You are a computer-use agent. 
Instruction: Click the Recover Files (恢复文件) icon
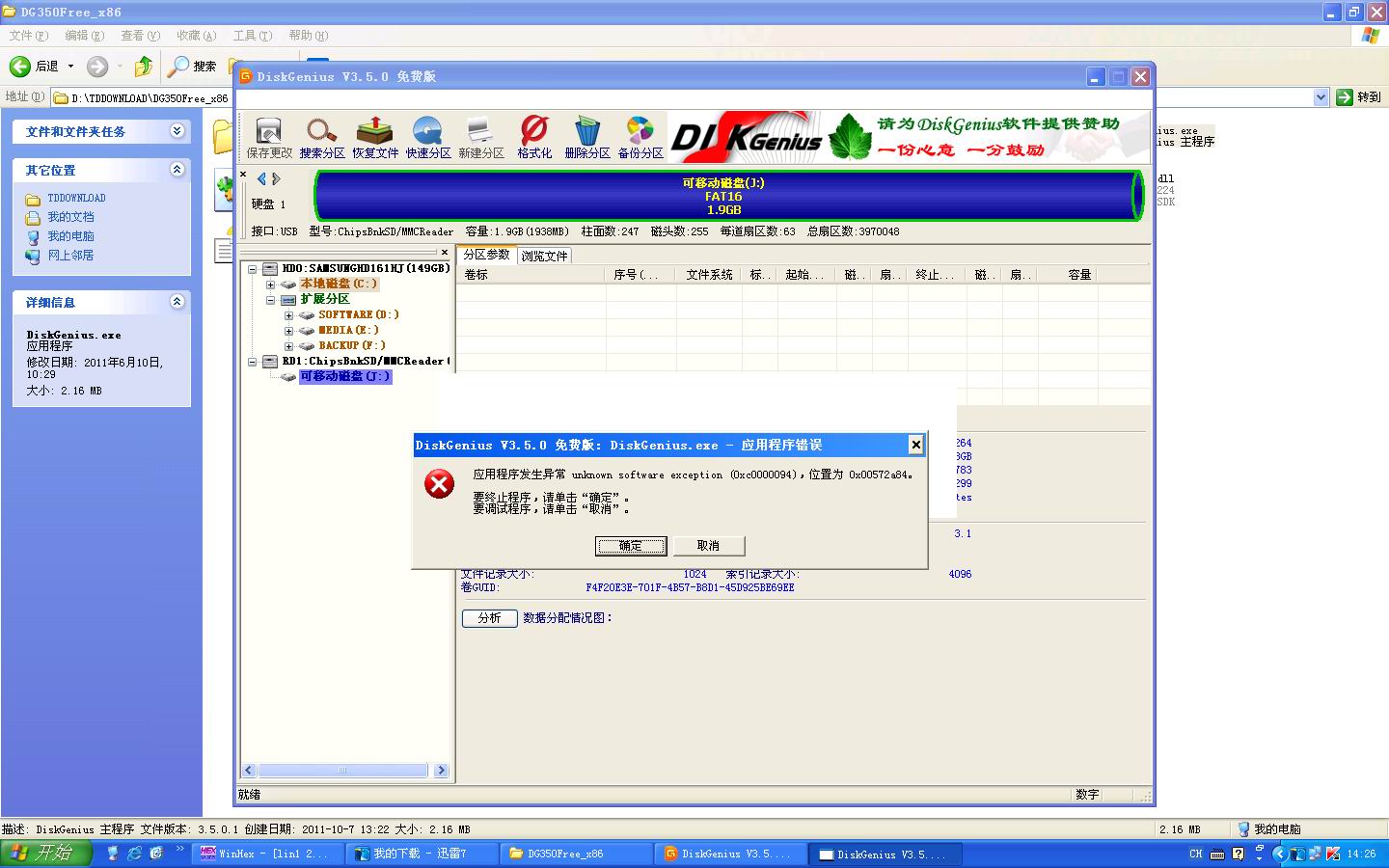pyautogui.click(x=374, y=137)
